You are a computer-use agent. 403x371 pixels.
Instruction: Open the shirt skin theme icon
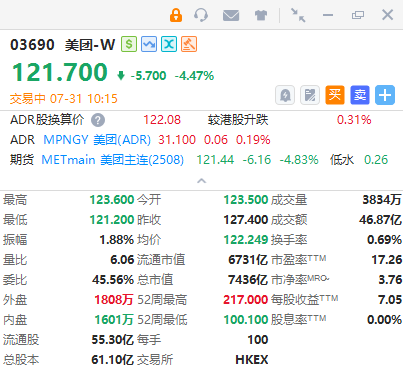(261, 15)
